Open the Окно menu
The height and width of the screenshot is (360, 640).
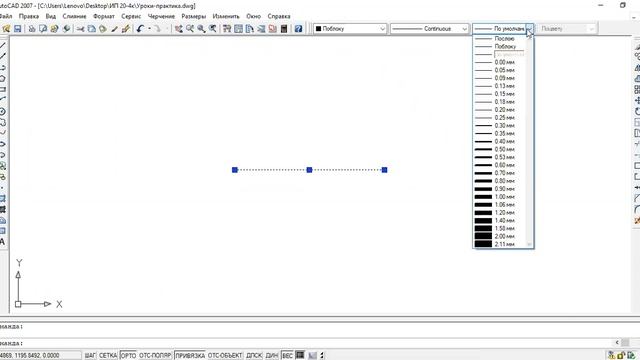[253, 16]
